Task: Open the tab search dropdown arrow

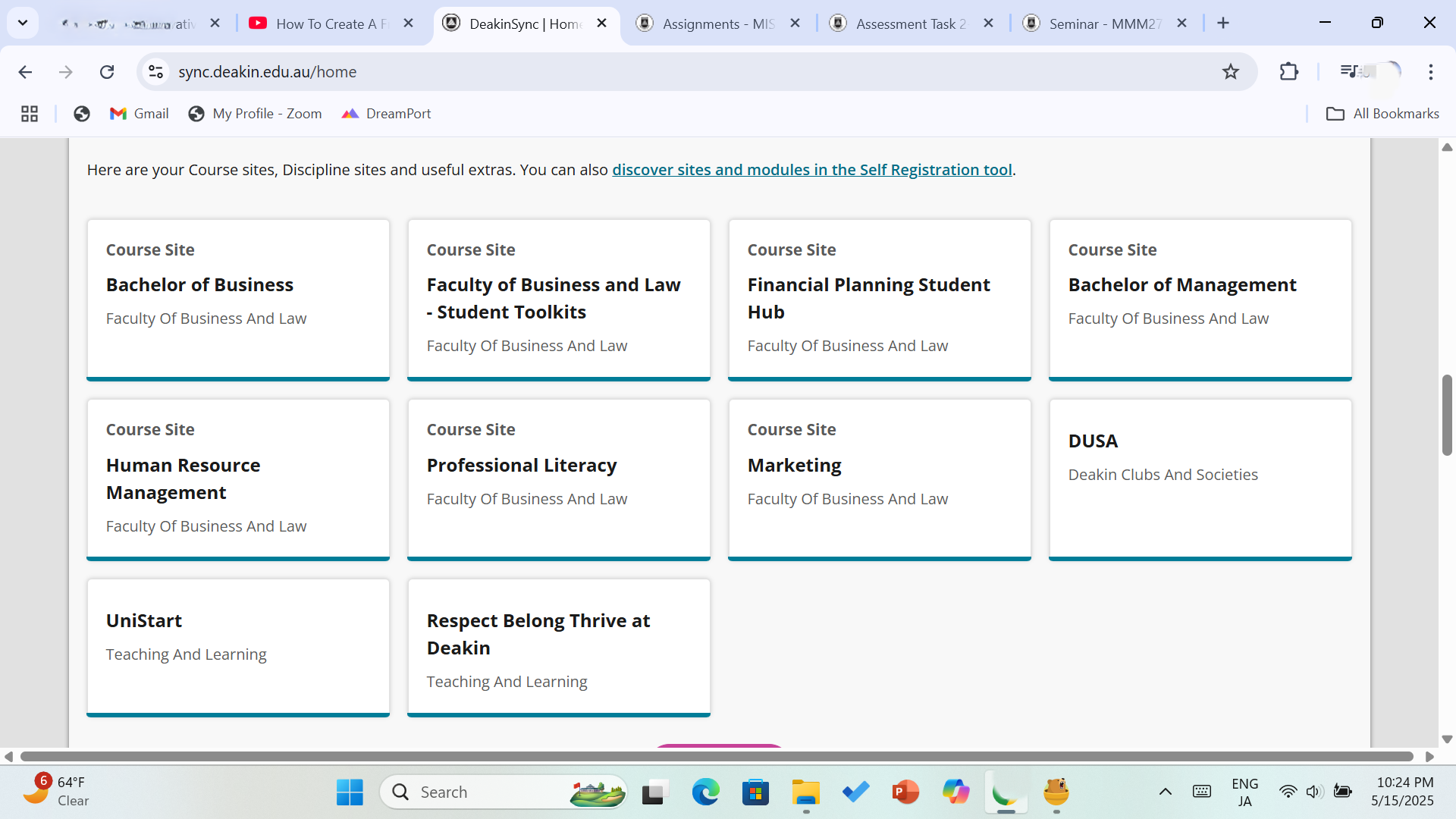Action: (23, 23)
